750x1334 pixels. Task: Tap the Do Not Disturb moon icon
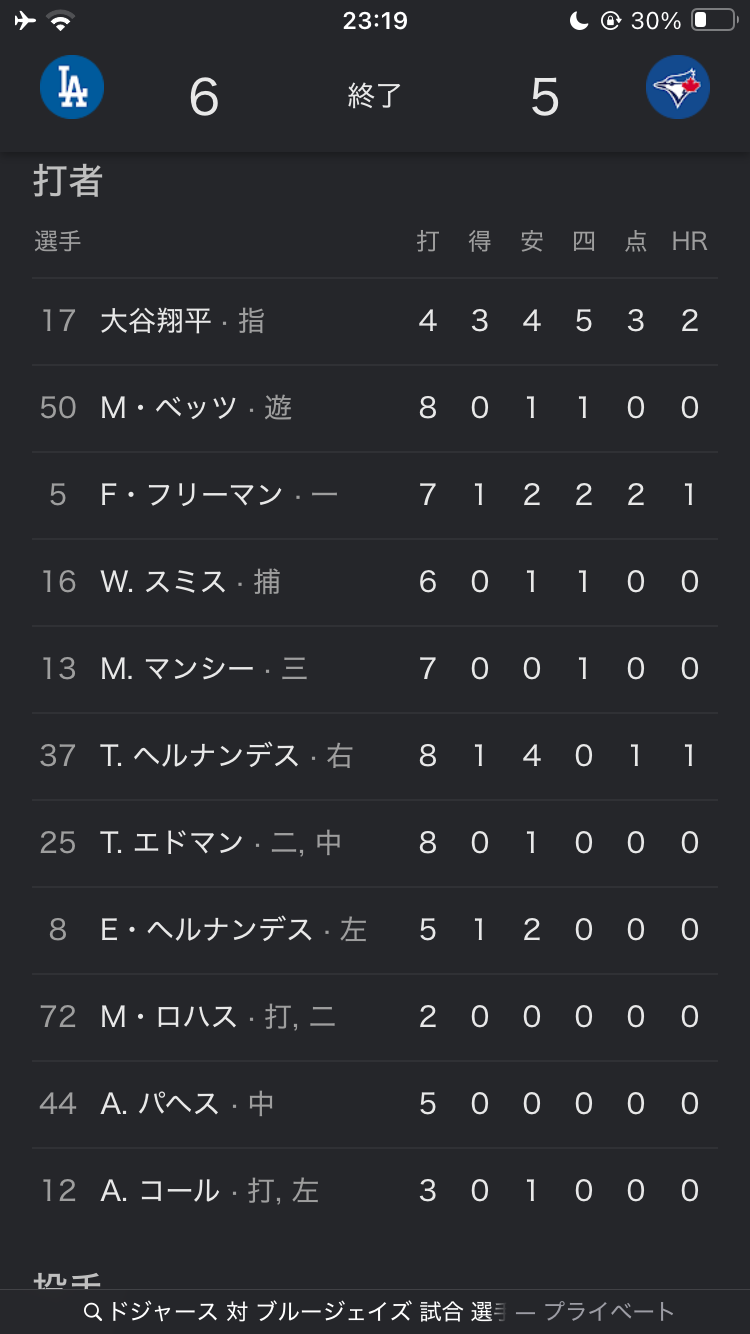[x=579, y=20]
